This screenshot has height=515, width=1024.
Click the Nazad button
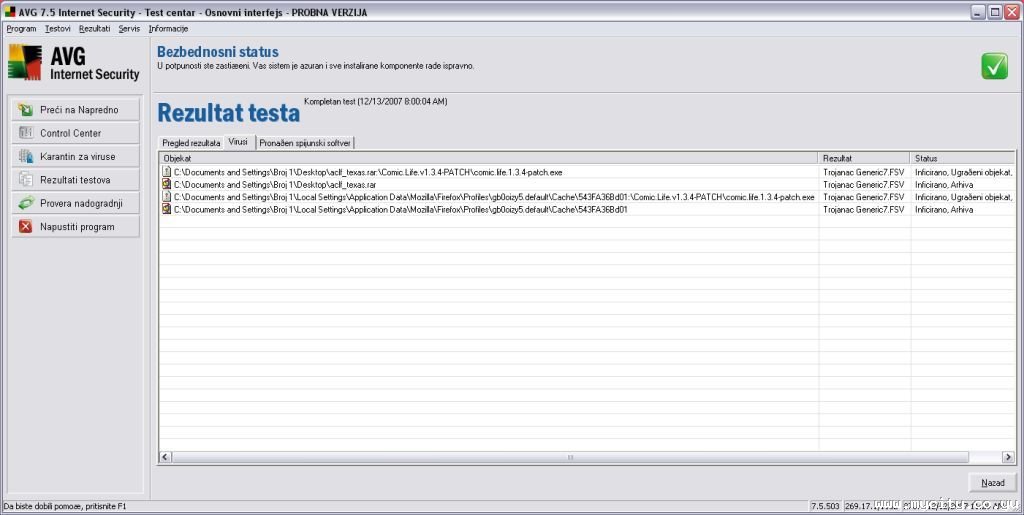(993, 483)
